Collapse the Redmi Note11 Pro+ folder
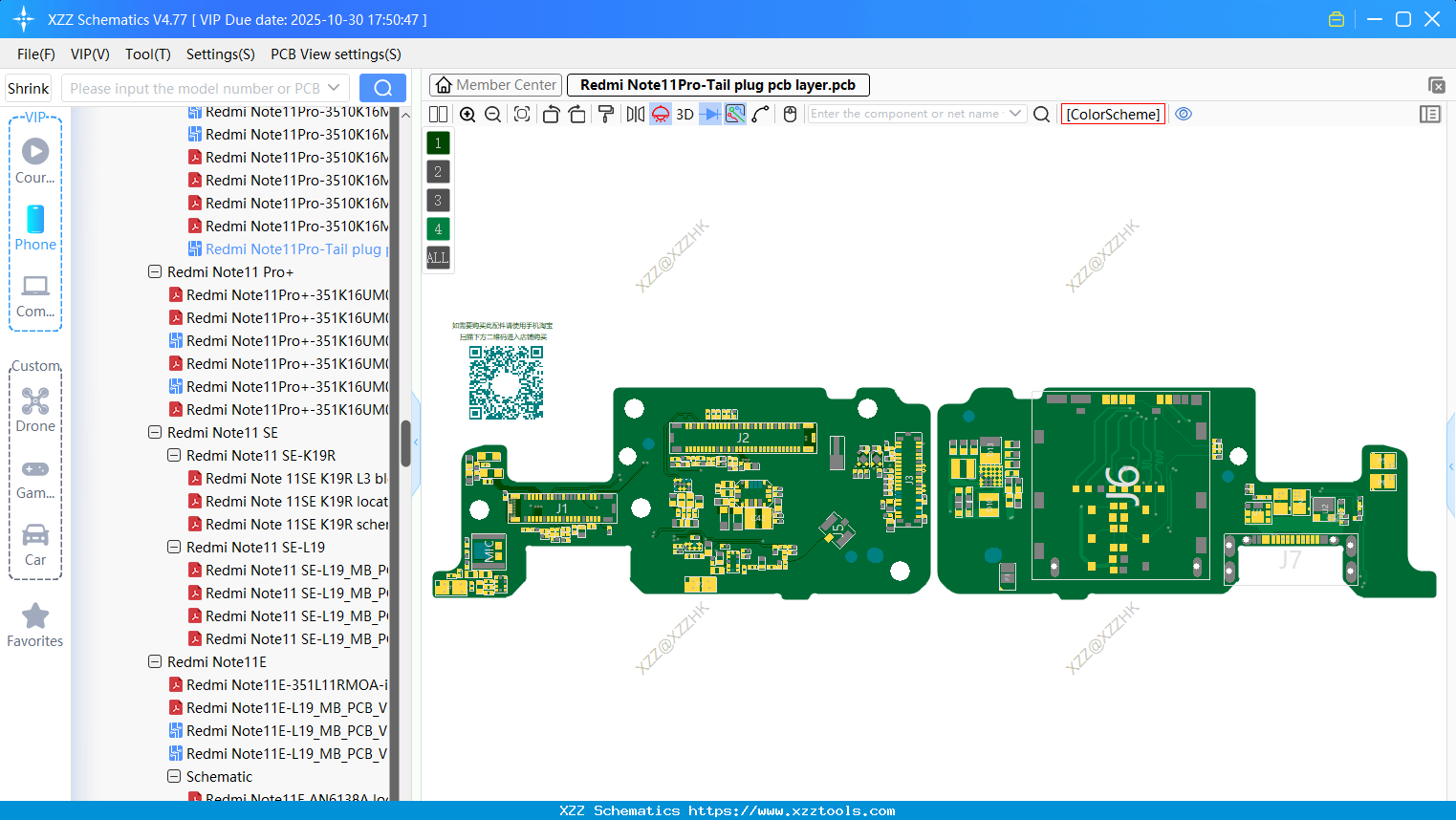The height and width of the screenshot is (820, 1456). pos(155,271)
